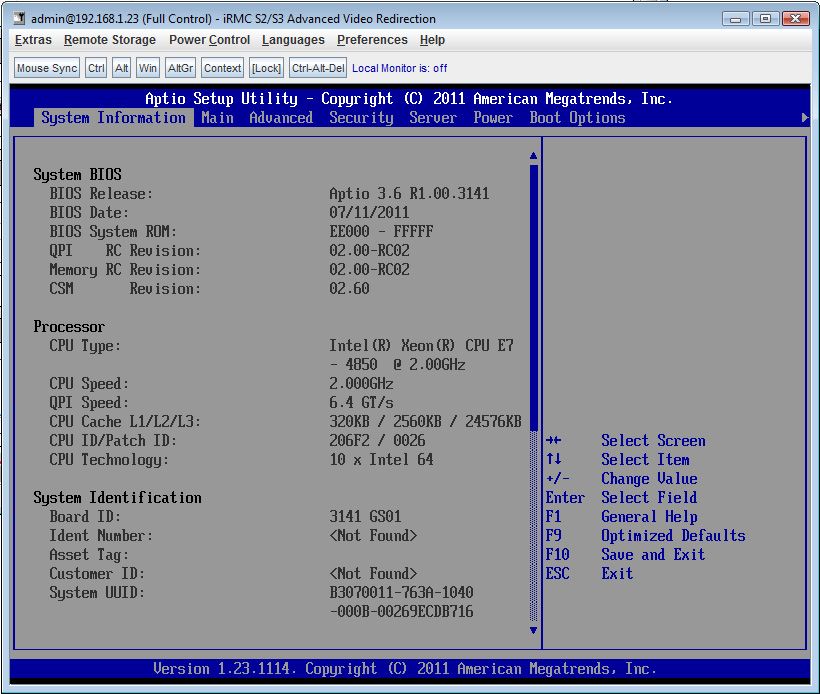Click the BIOS scrollbar down arrow
Viewport: 820px width, 694px height.
[533, 630]
